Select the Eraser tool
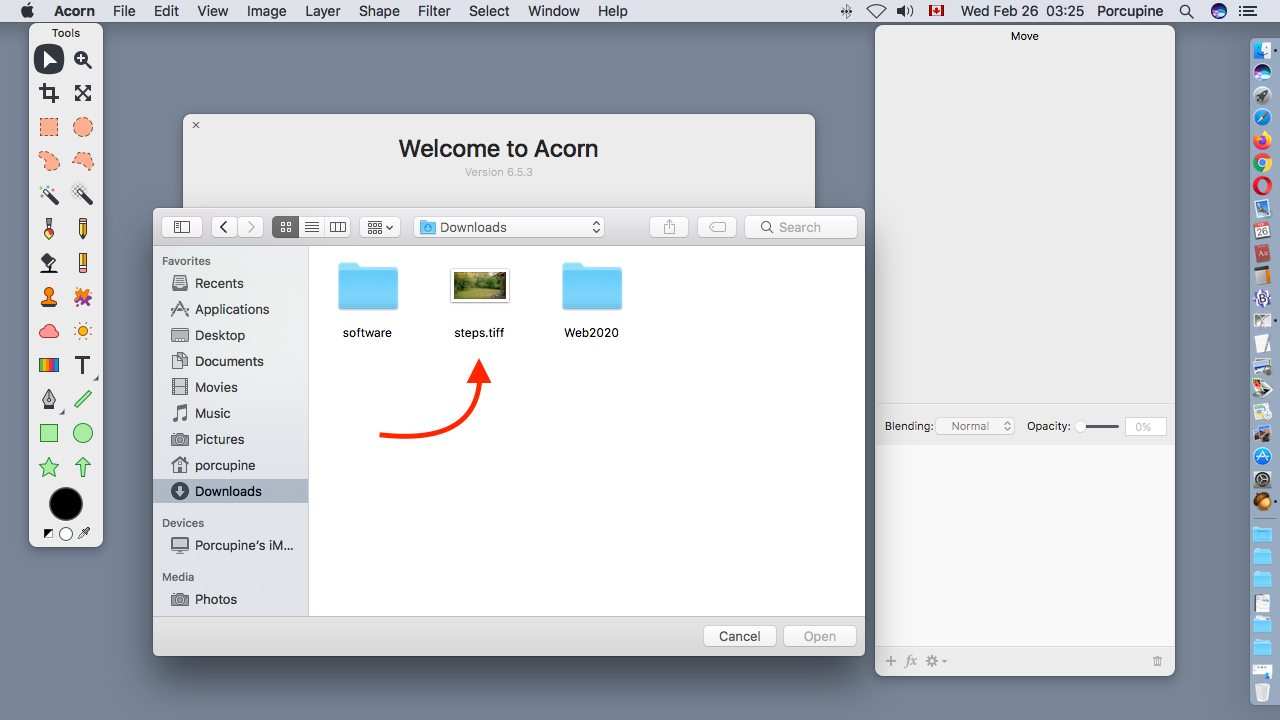This screenshot has width=1280, height=720. (83, 263)
